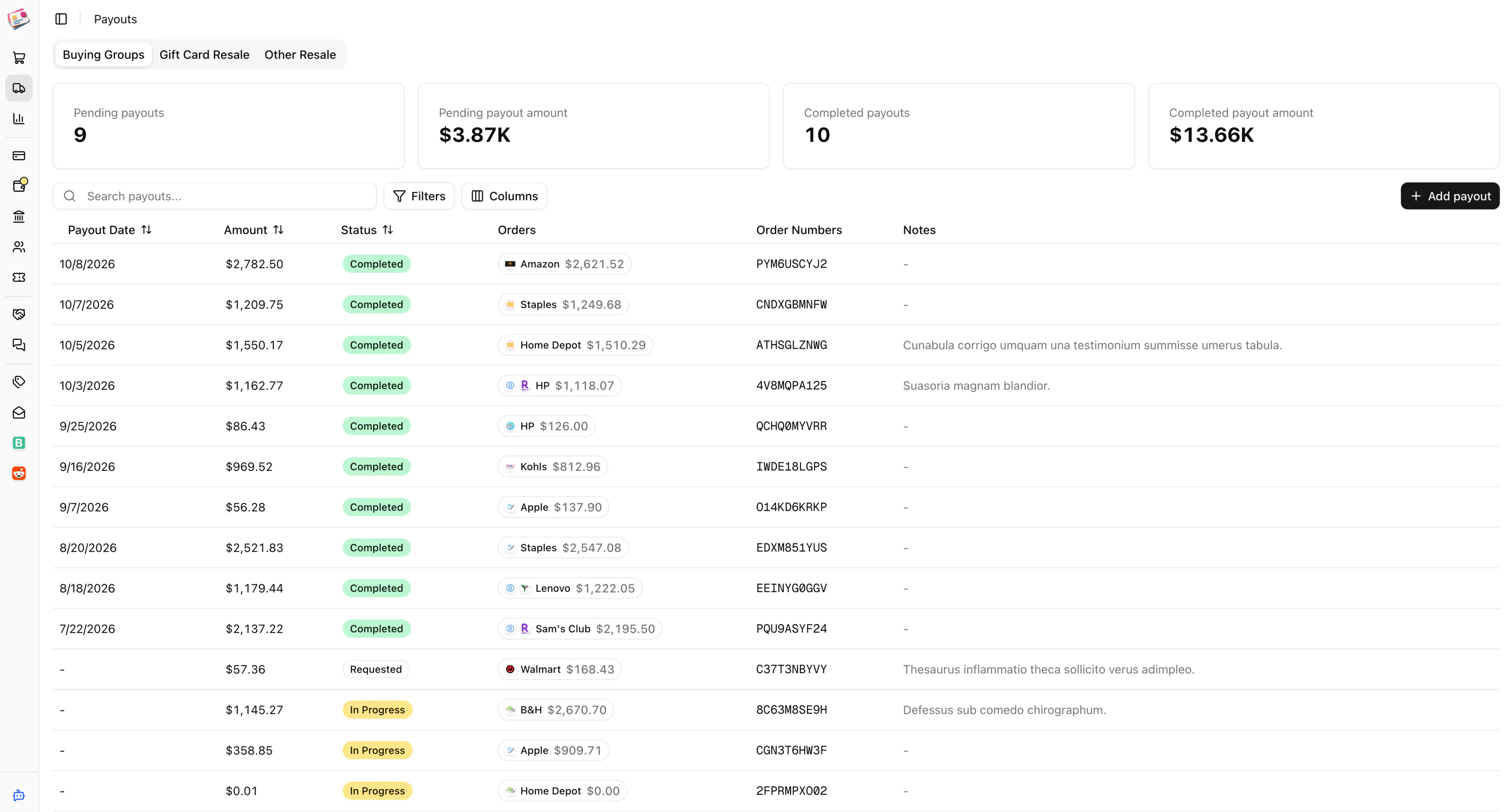Click Completed badge in 10/8/2026 row

376,264
